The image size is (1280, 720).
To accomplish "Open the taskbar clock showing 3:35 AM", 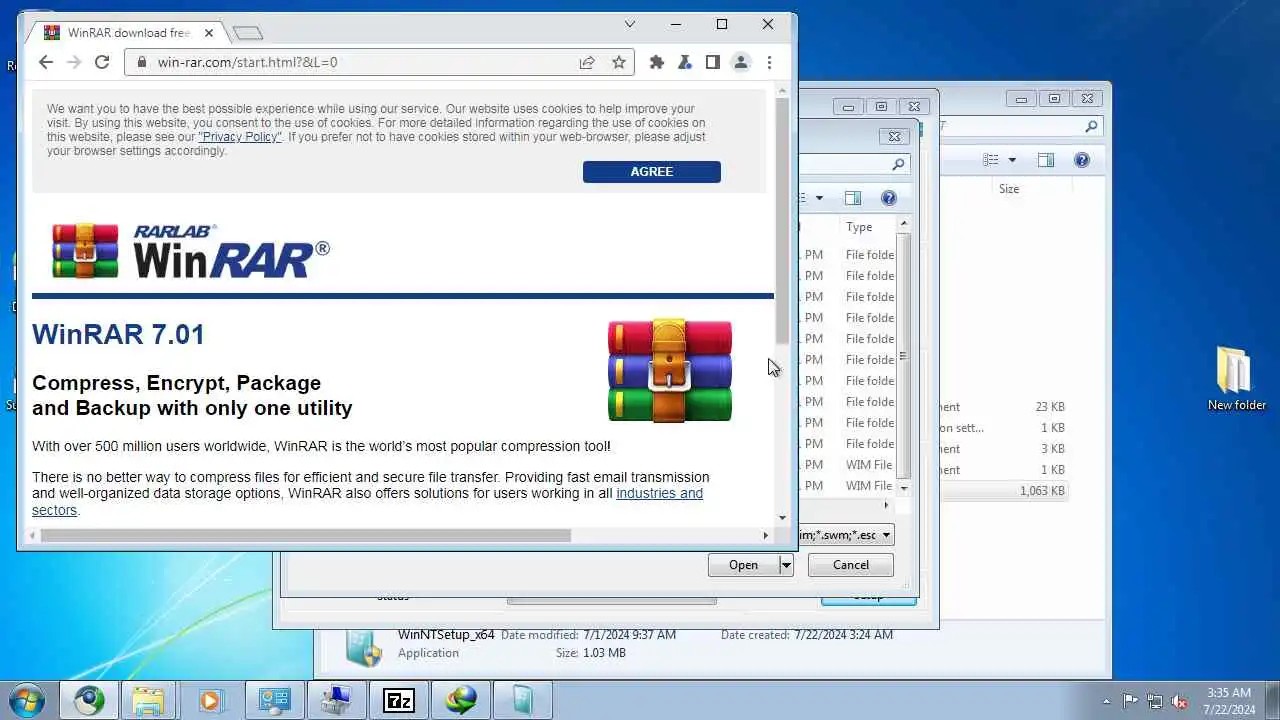I will (x=1229, y=701).
